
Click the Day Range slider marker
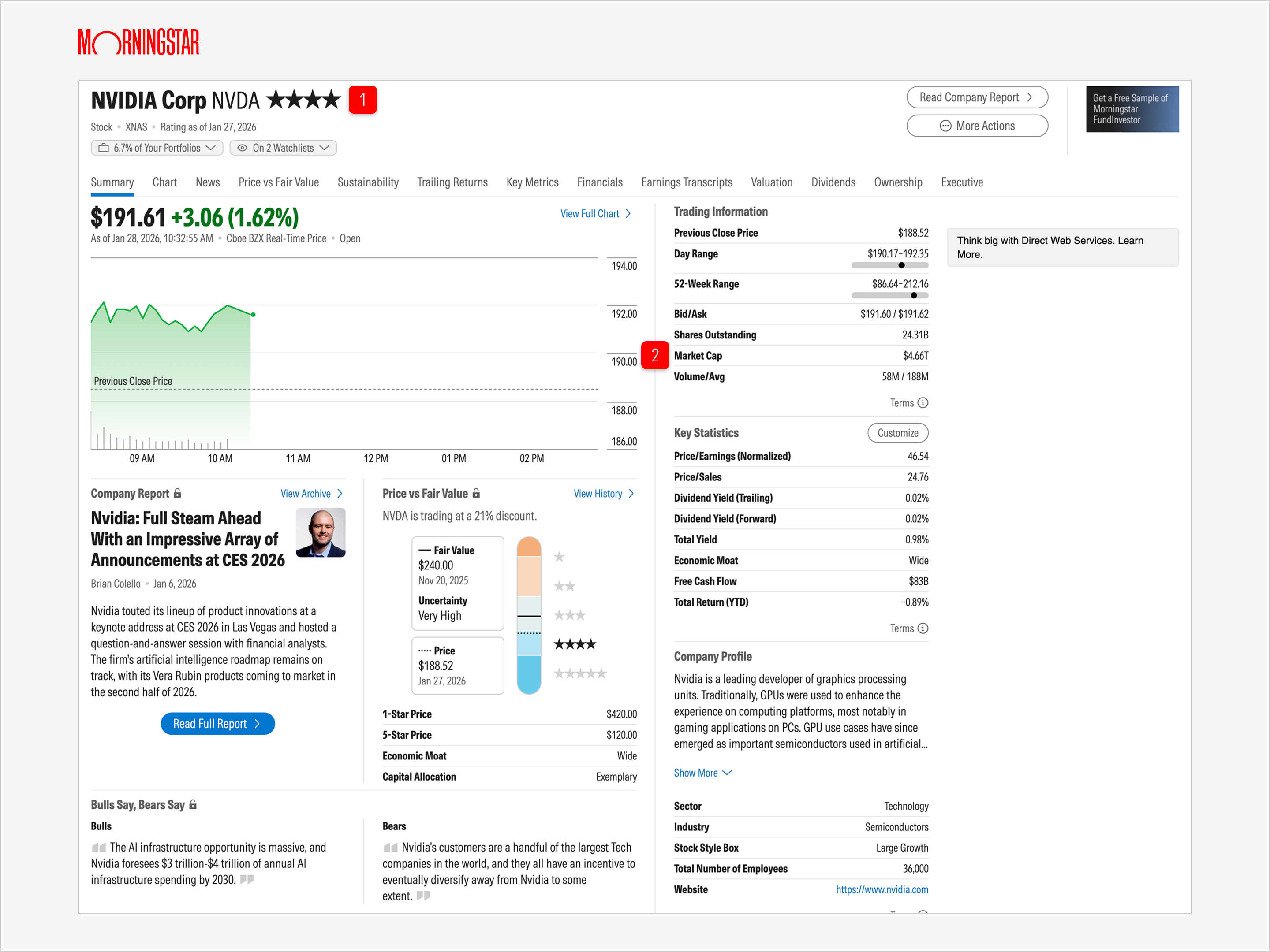(901, 265)
